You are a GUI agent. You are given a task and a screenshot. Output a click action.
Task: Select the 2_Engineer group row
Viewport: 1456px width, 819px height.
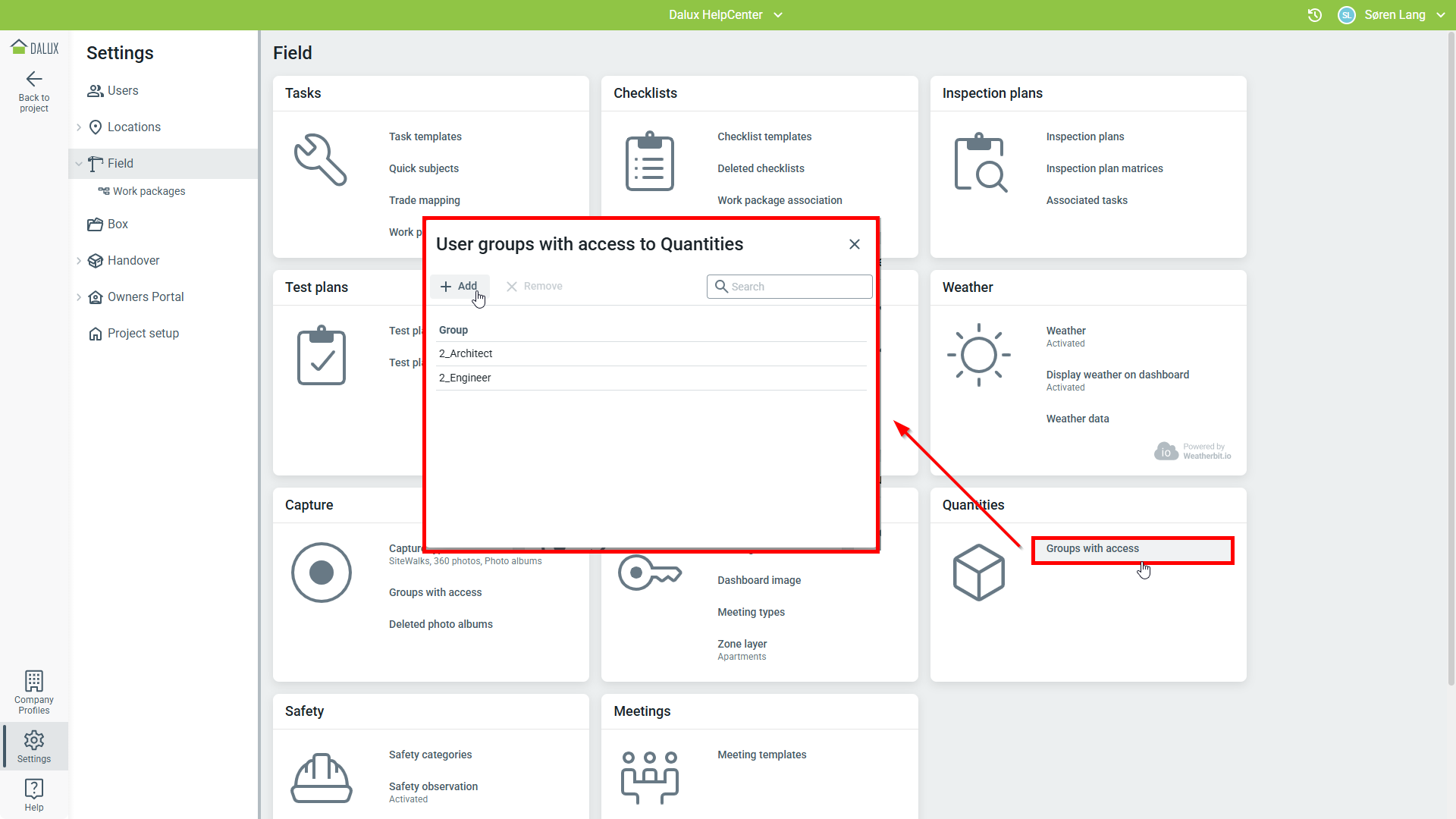651,378
